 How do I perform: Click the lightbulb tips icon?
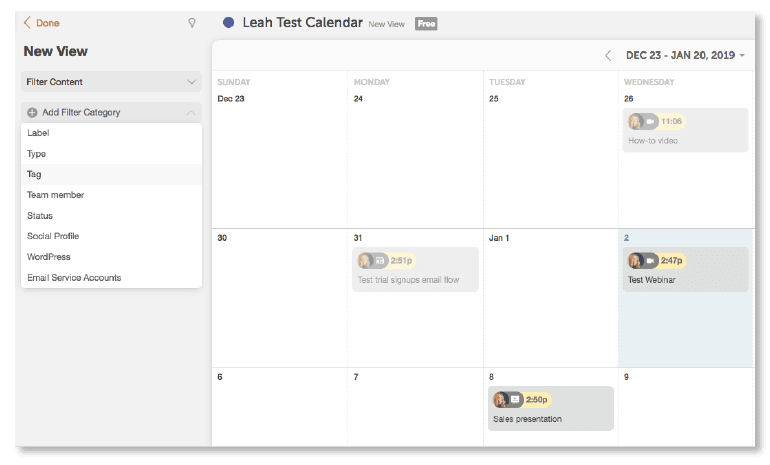coord(192,22)
